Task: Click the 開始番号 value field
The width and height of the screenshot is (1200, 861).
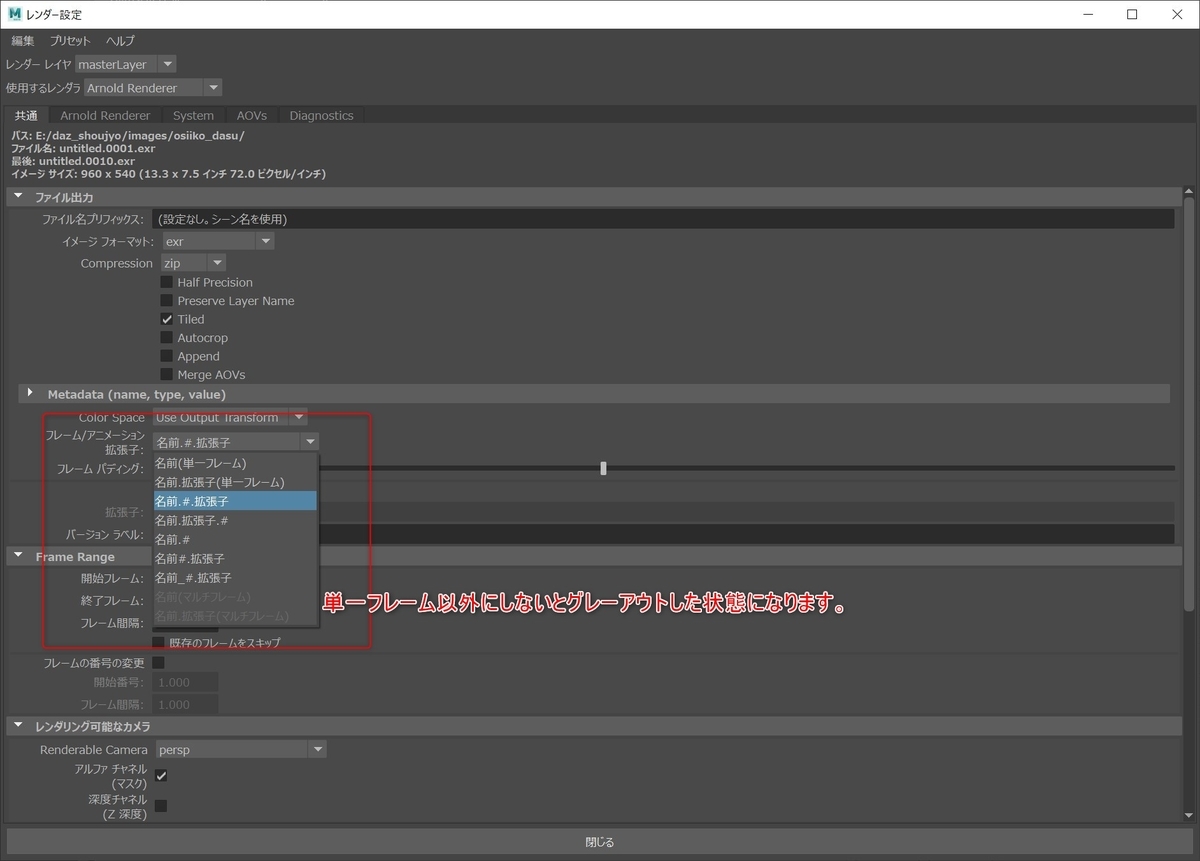Action: (185, 682)
